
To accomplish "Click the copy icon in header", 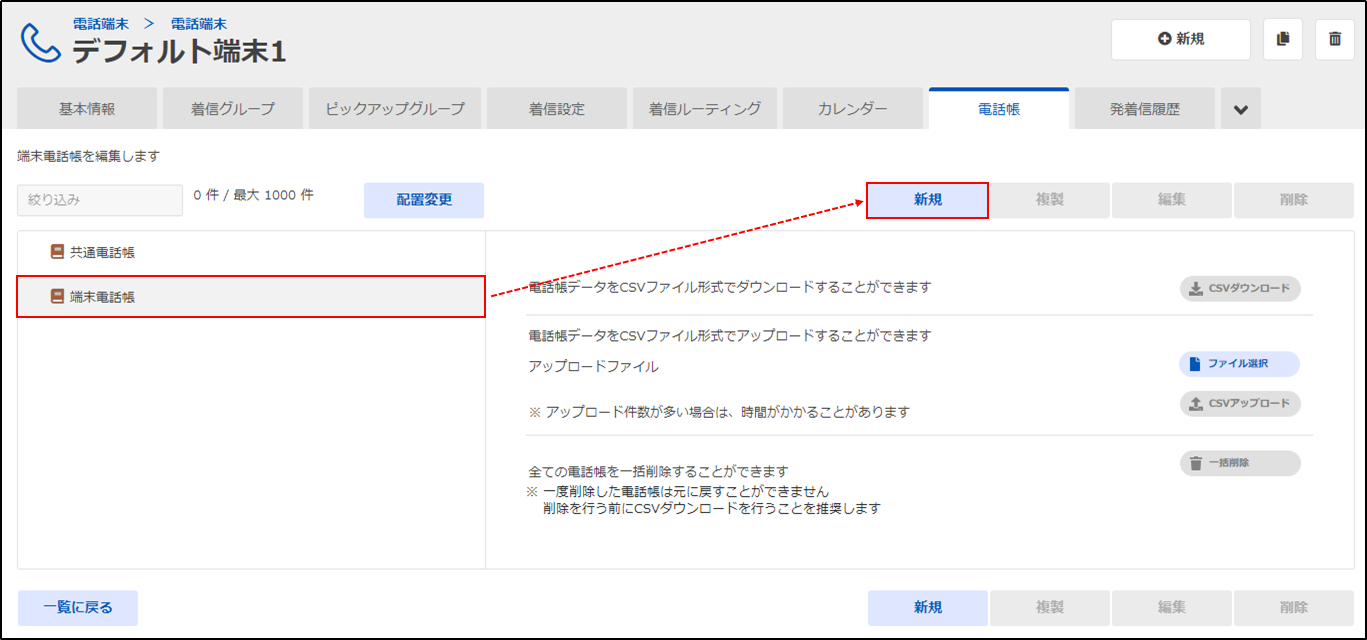I will click(x=1283, y=39).
